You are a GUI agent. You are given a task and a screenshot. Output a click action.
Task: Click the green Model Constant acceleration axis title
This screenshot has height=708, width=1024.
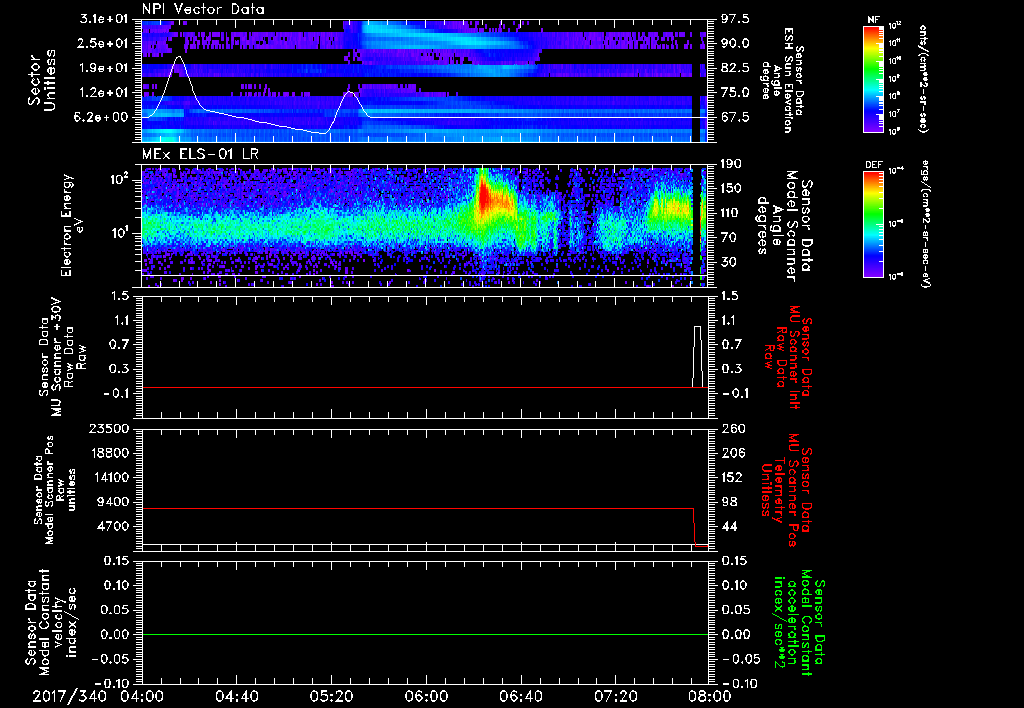coord(798,622)
